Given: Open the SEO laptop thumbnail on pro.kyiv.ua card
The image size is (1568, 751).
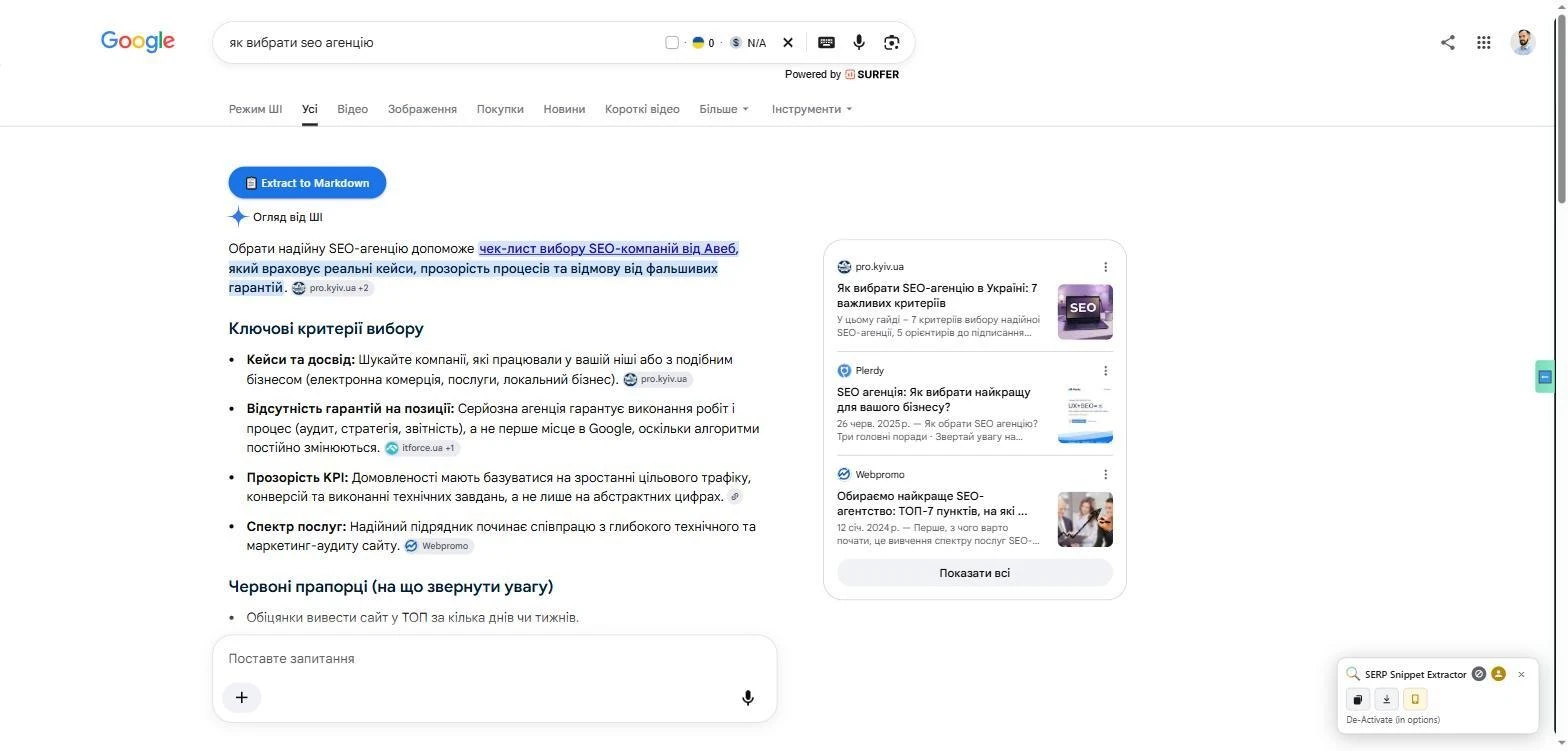Looking at the screenshot, I should click(1085, 312).
